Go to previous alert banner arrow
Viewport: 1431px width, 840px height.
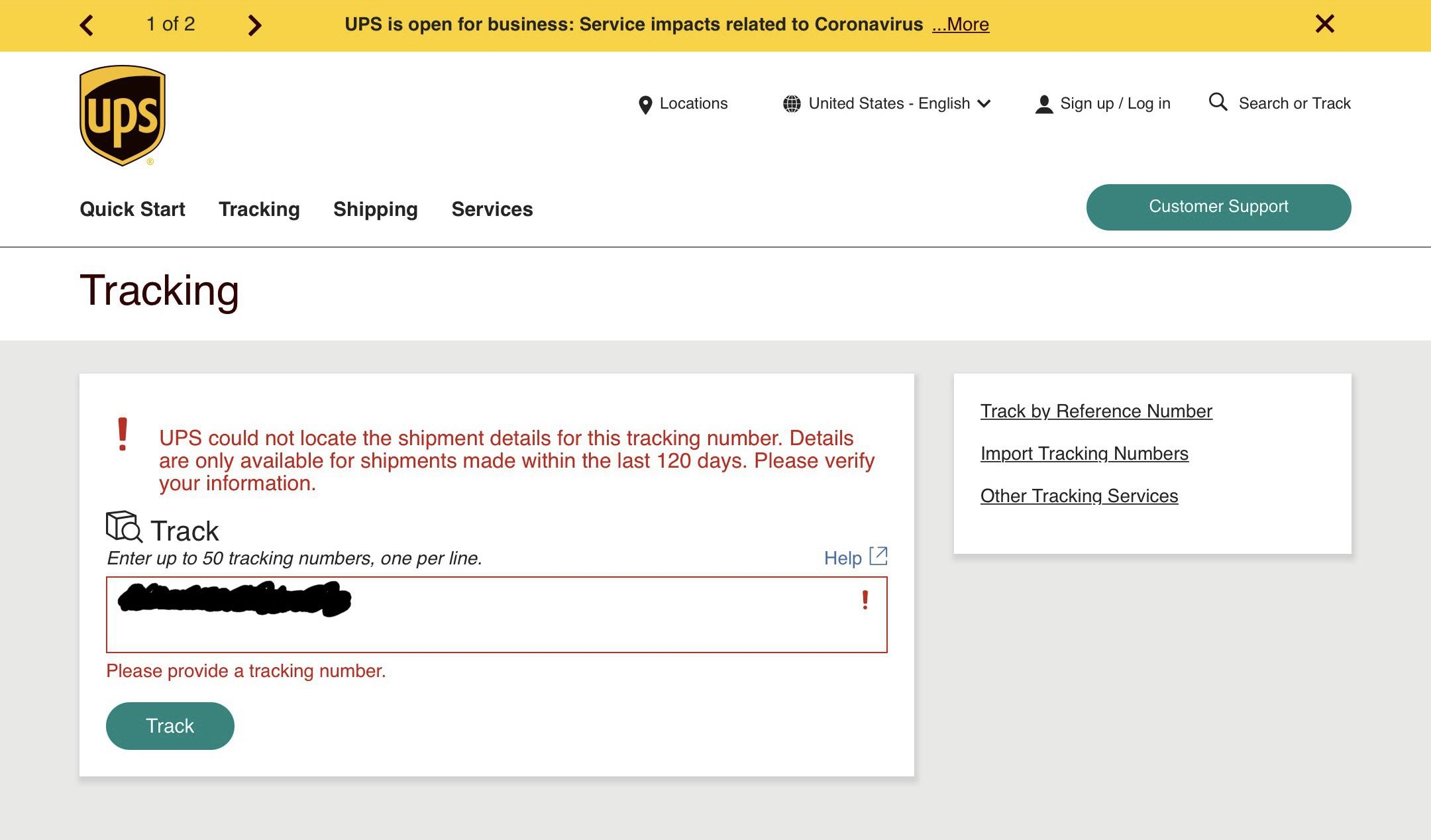(87, 25)
